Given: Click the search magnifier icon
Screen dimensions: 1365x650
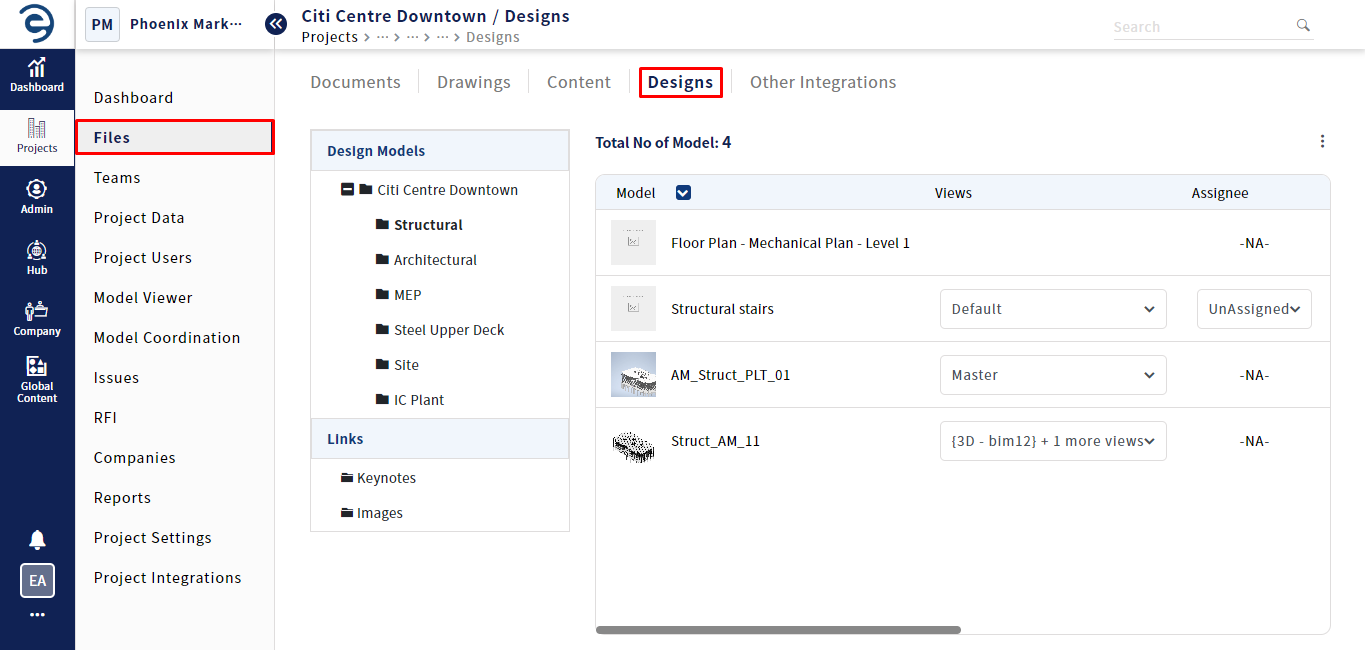Looking at the screenshot, I should pyautogui.click(x=1302, y=25).
